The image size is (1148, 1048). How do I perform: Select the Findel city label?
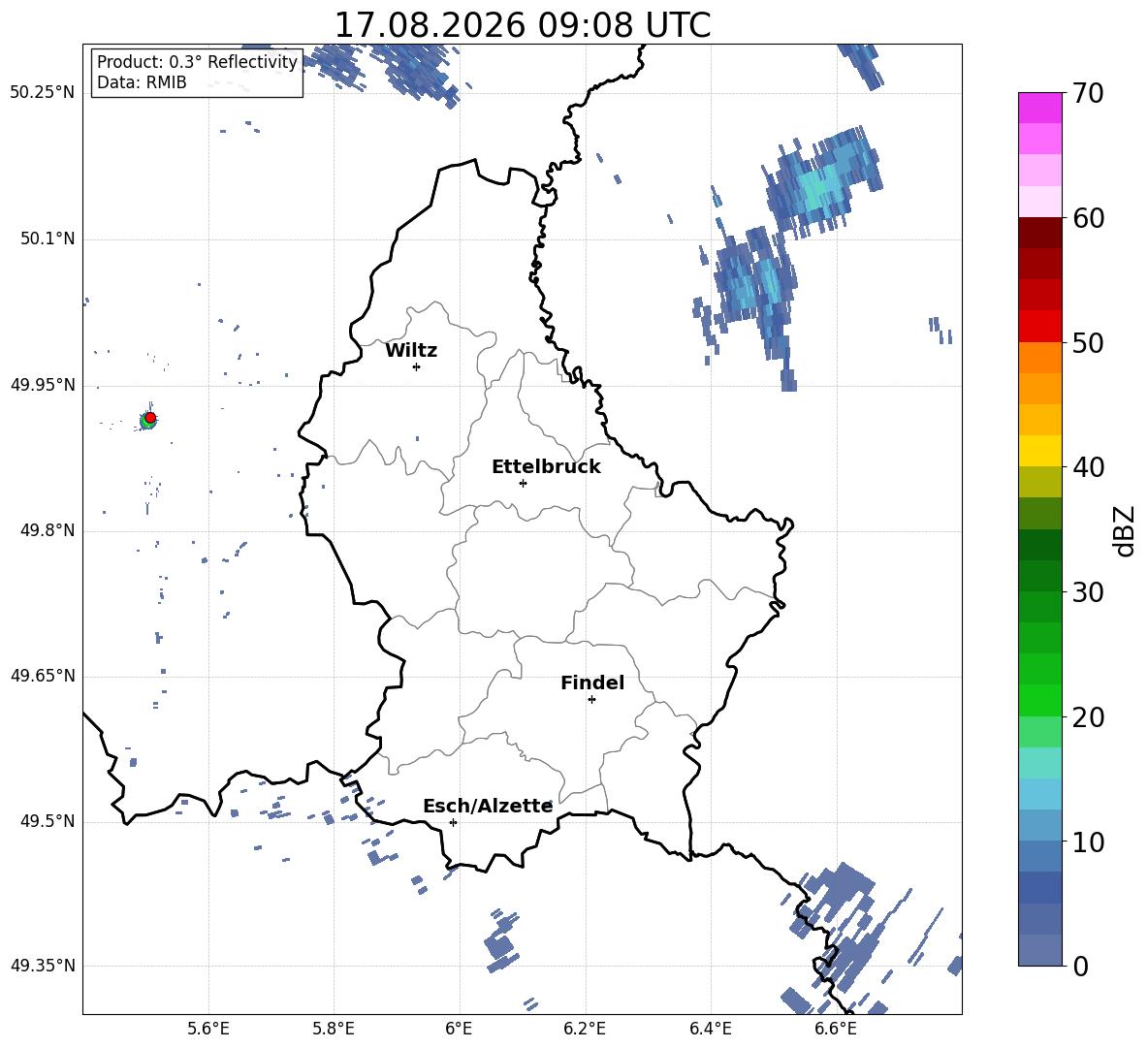[x=592, y=683]
